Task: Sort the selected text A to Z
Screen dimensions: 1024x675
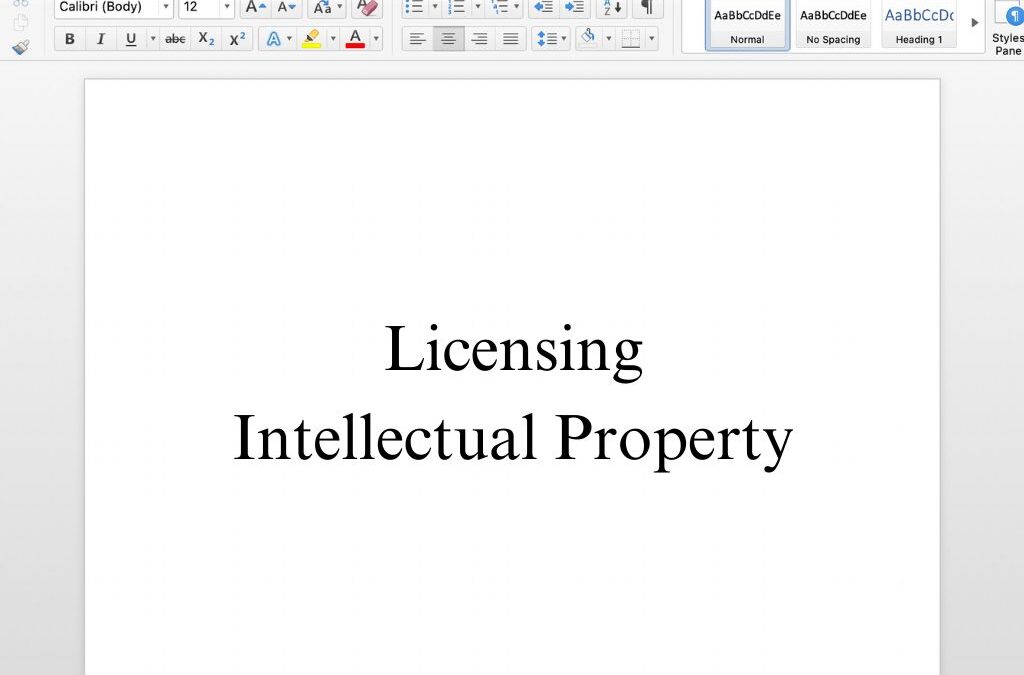Action: 612,7
